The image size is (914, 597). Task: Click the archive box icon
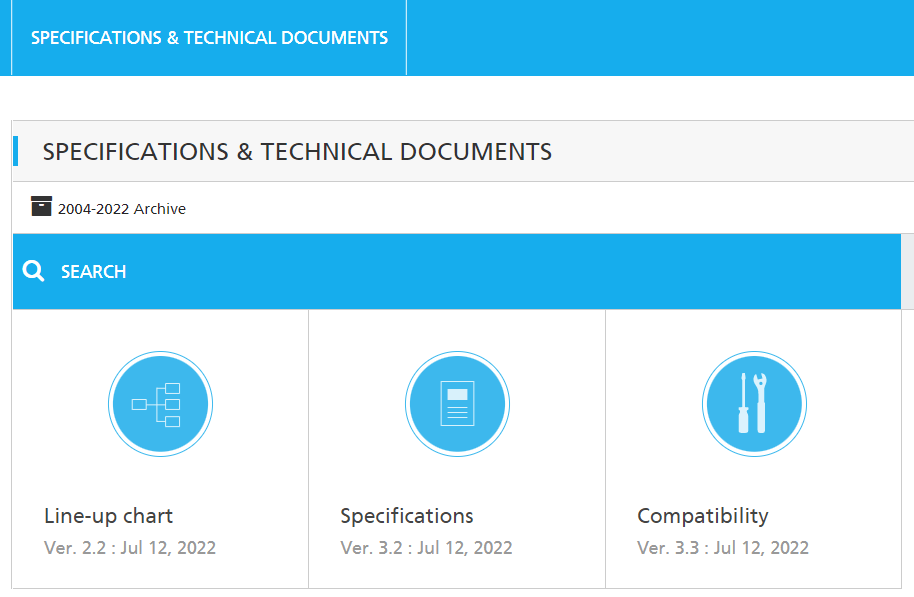(41, 207)
